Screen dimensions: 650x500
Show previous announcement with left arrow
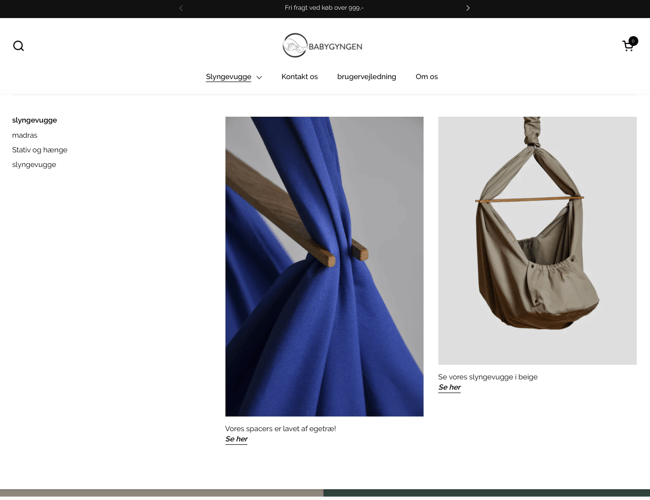tap(181, 8)
